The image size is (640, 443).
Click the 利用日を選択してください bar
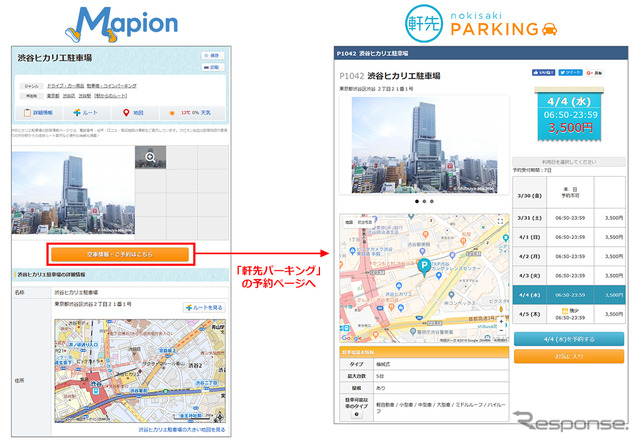(569, 162)
